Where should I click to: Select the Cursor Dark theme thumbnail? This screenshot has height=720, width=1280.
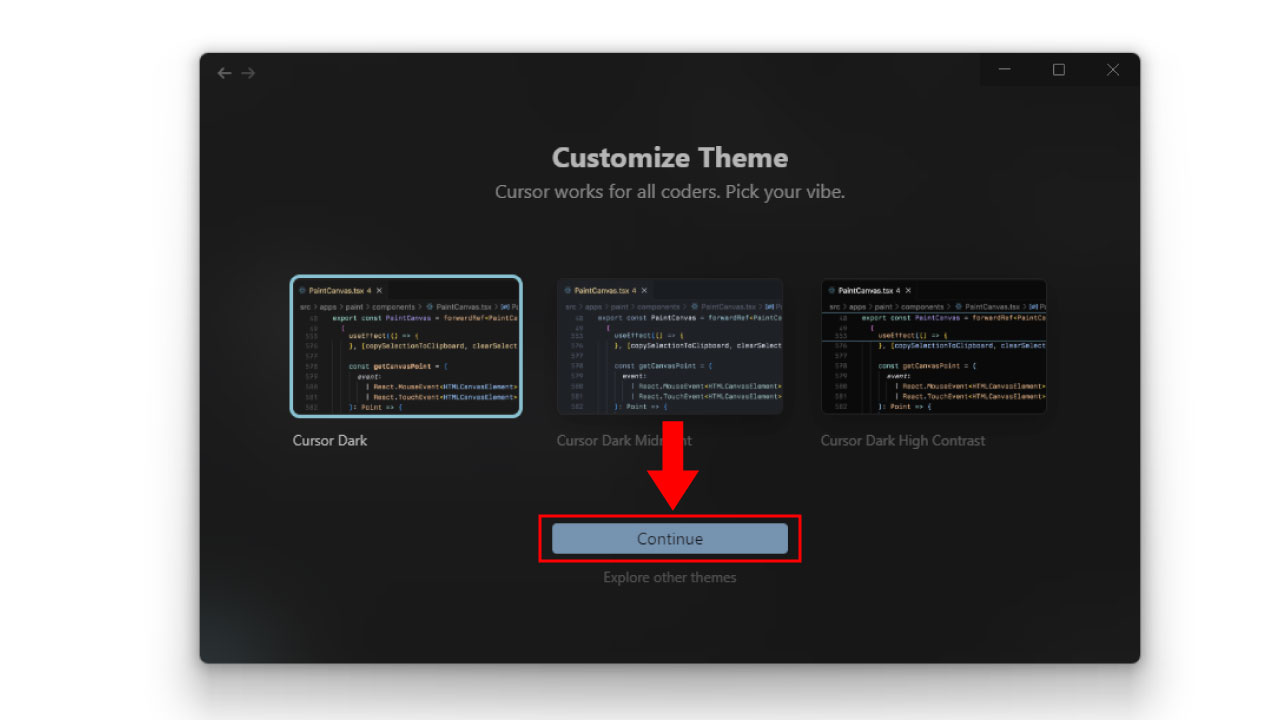pyautogui.click(x=406, y=346)
